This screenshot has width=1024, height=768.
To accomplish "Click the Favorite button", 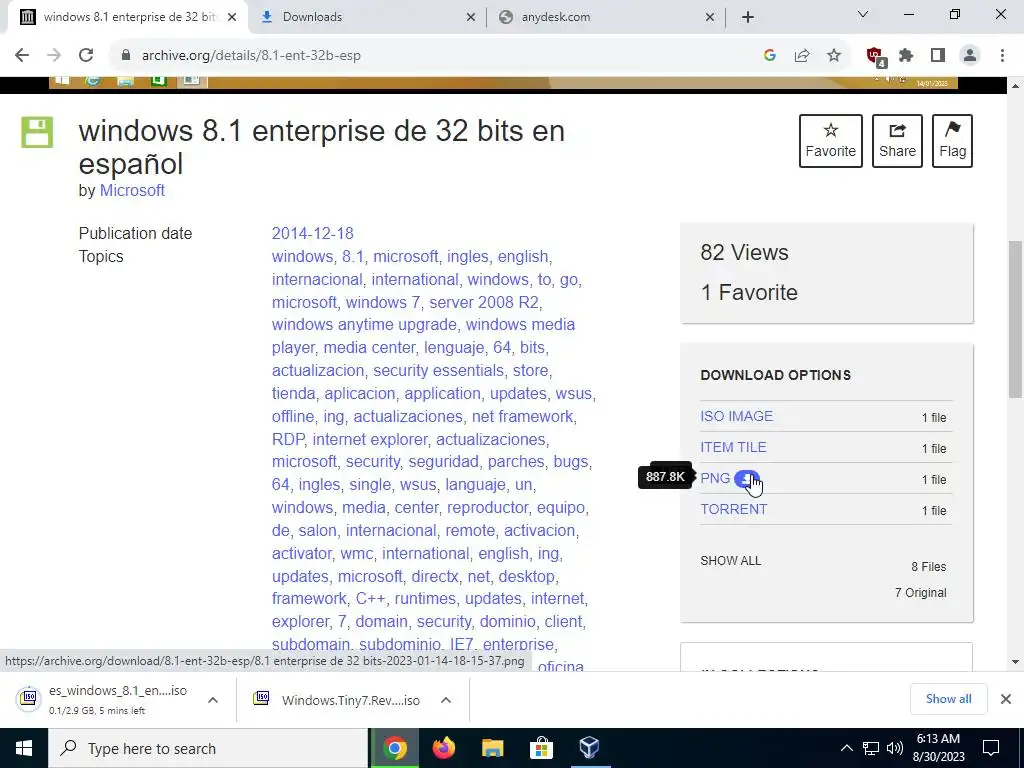I will [x=831, y=141].
